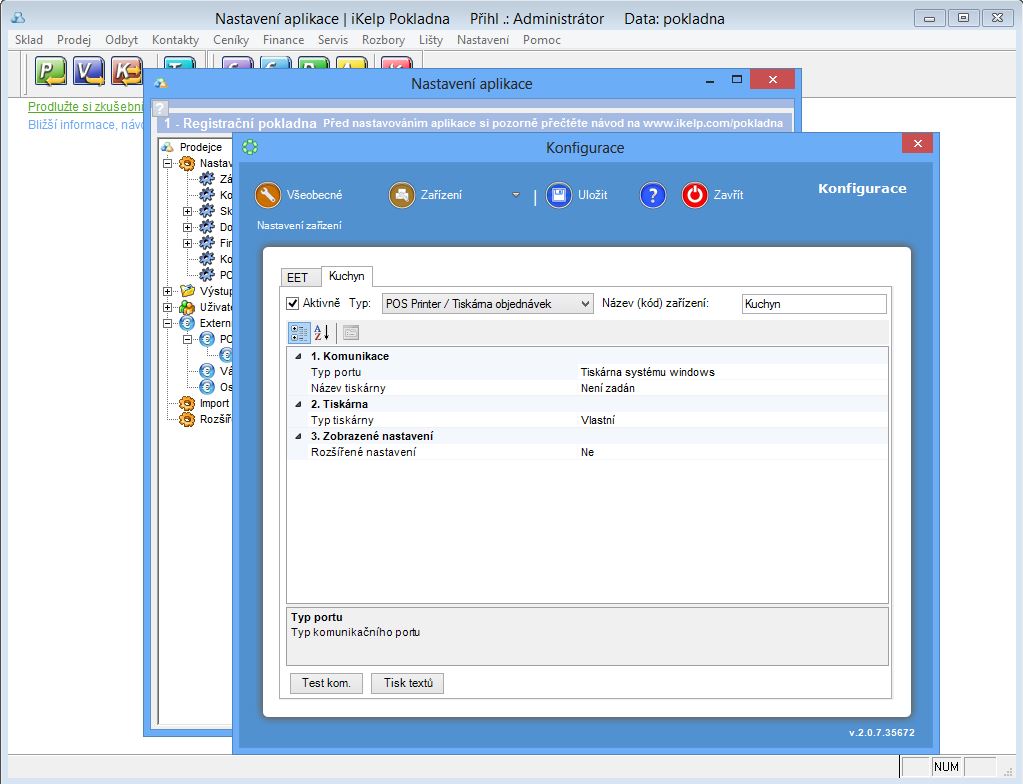Open the Finance menu
This screenshot has height=784, width=1023.
click(x=283, y=40)
